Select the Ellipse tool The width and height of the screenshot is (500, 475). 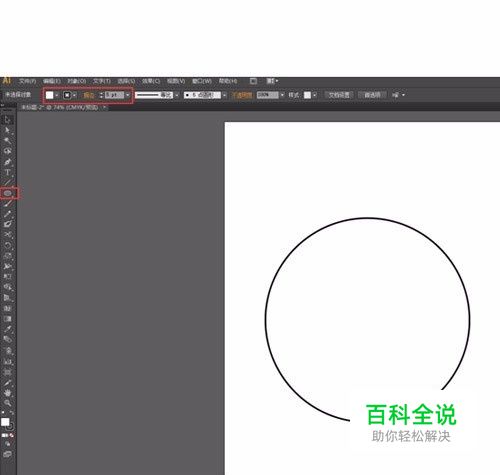(x=7, y=193)
